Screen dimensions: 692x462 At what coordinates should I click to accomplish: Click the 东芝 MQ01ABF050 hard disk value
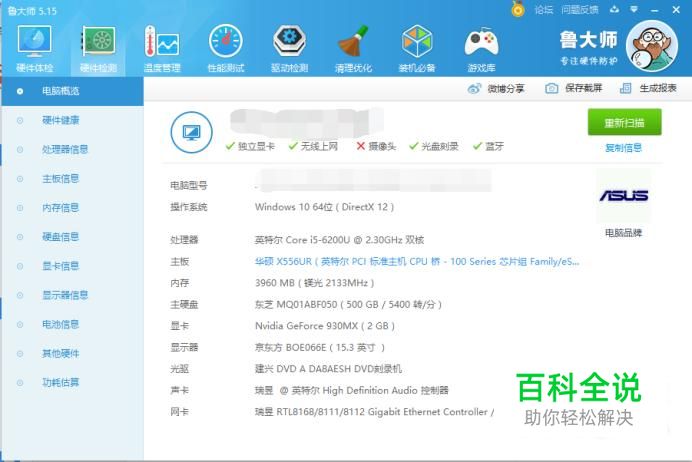(x=348, y=304)
